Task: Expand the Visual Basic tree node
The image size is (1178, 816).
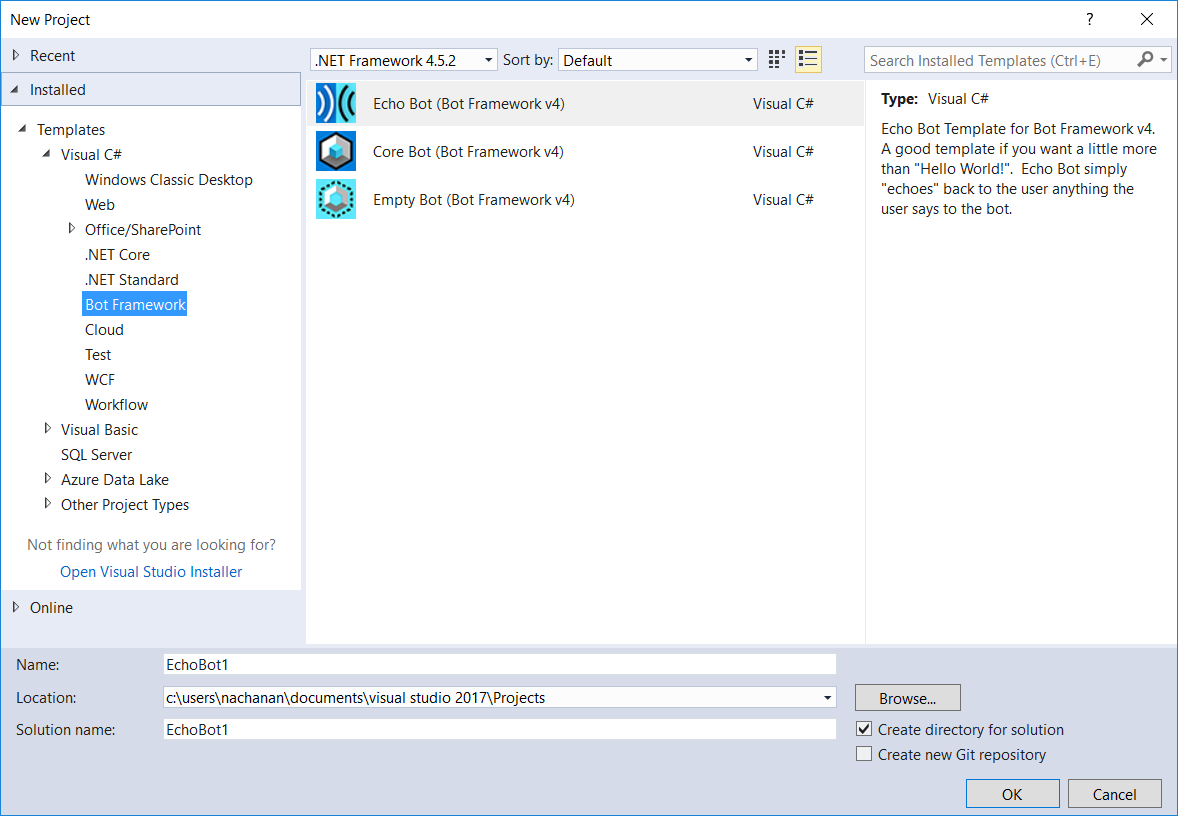Action: click(48, 429)
